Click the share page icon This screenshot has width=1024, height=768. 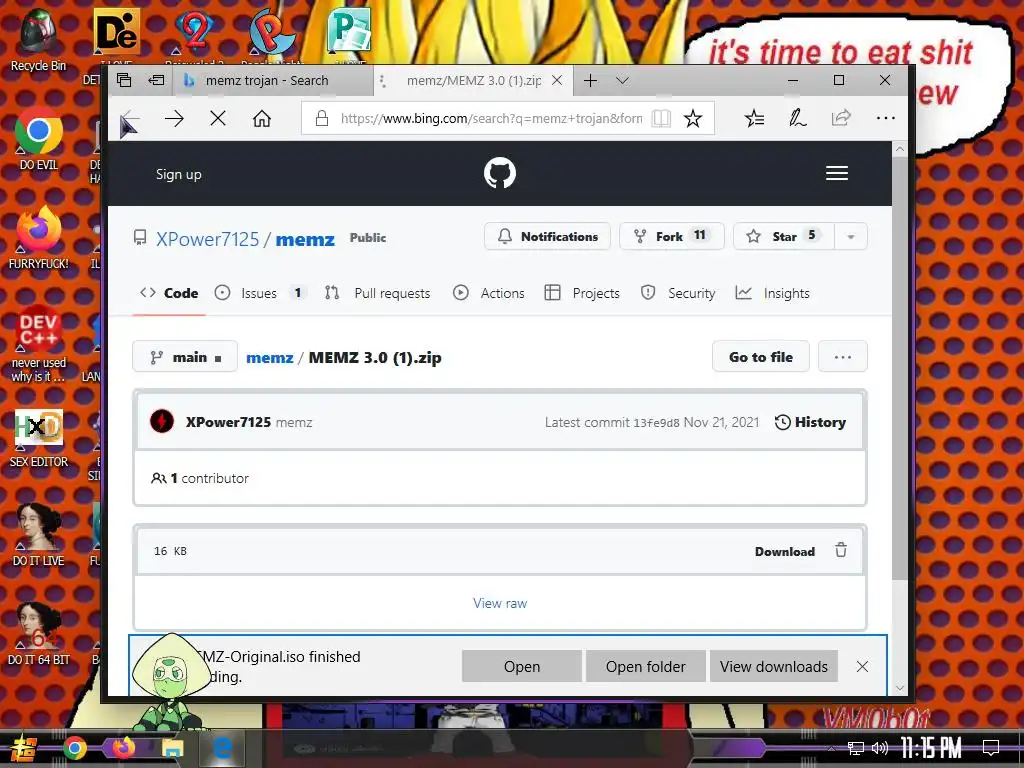(x=841, y=118)
